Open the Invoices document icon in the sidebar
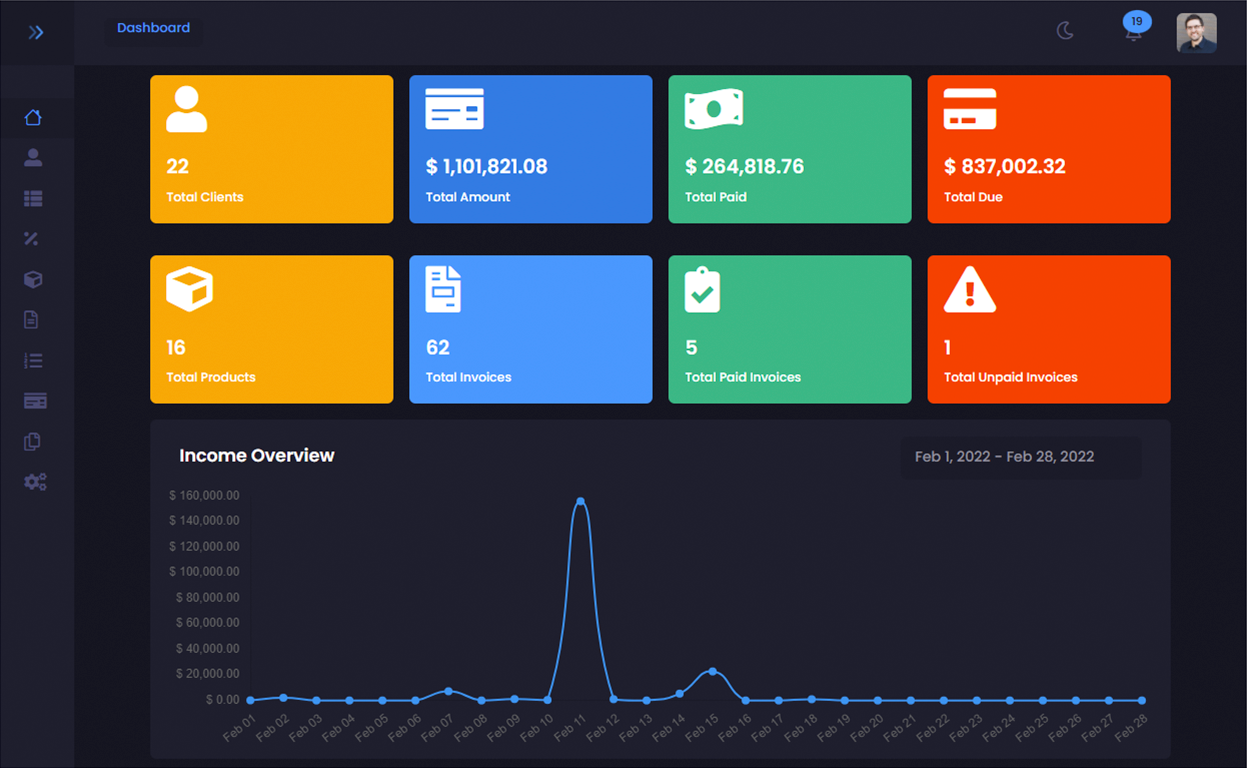 33,319
